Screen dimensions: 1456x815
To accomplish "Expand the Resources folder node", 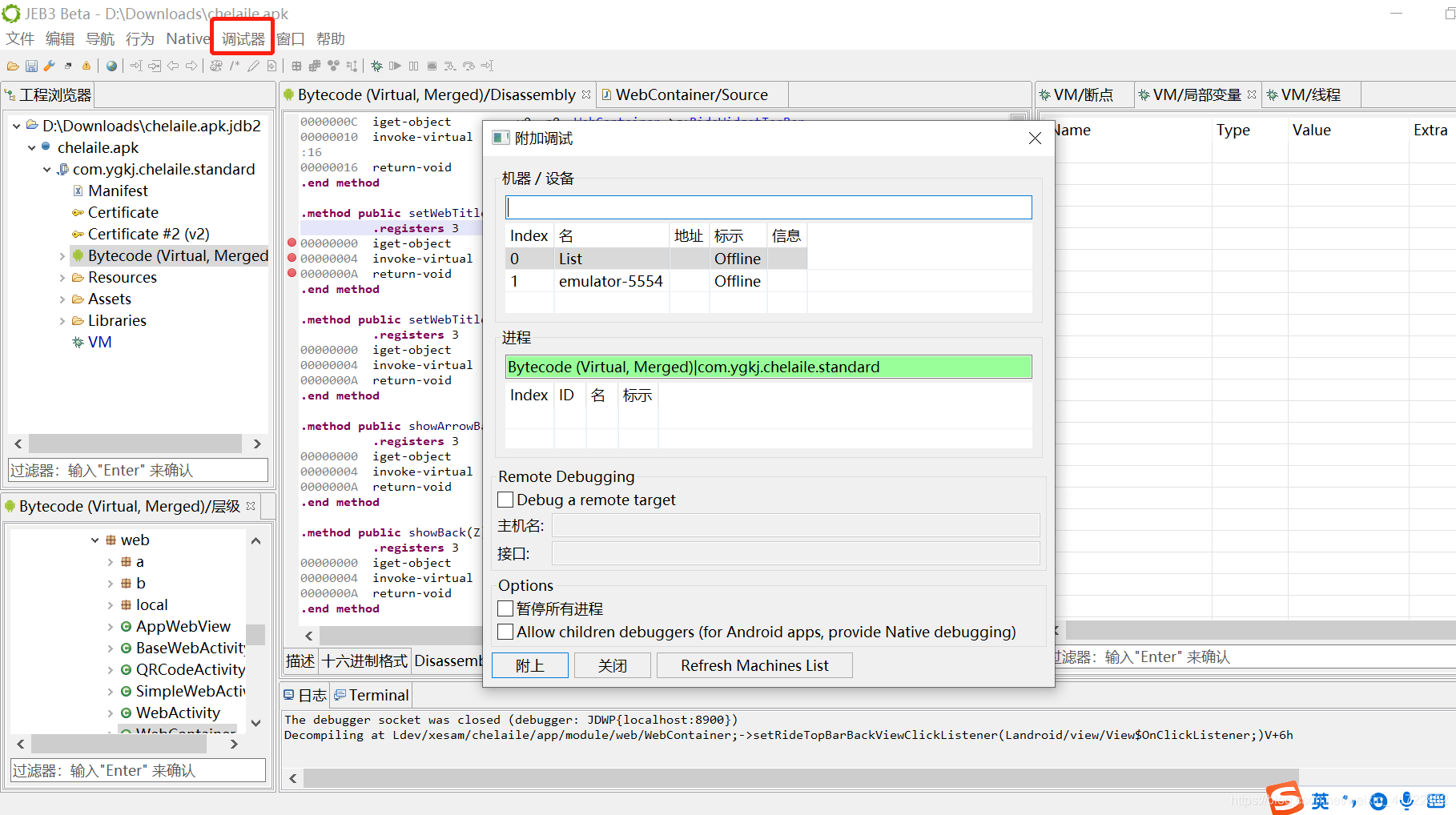I will 62,278.
